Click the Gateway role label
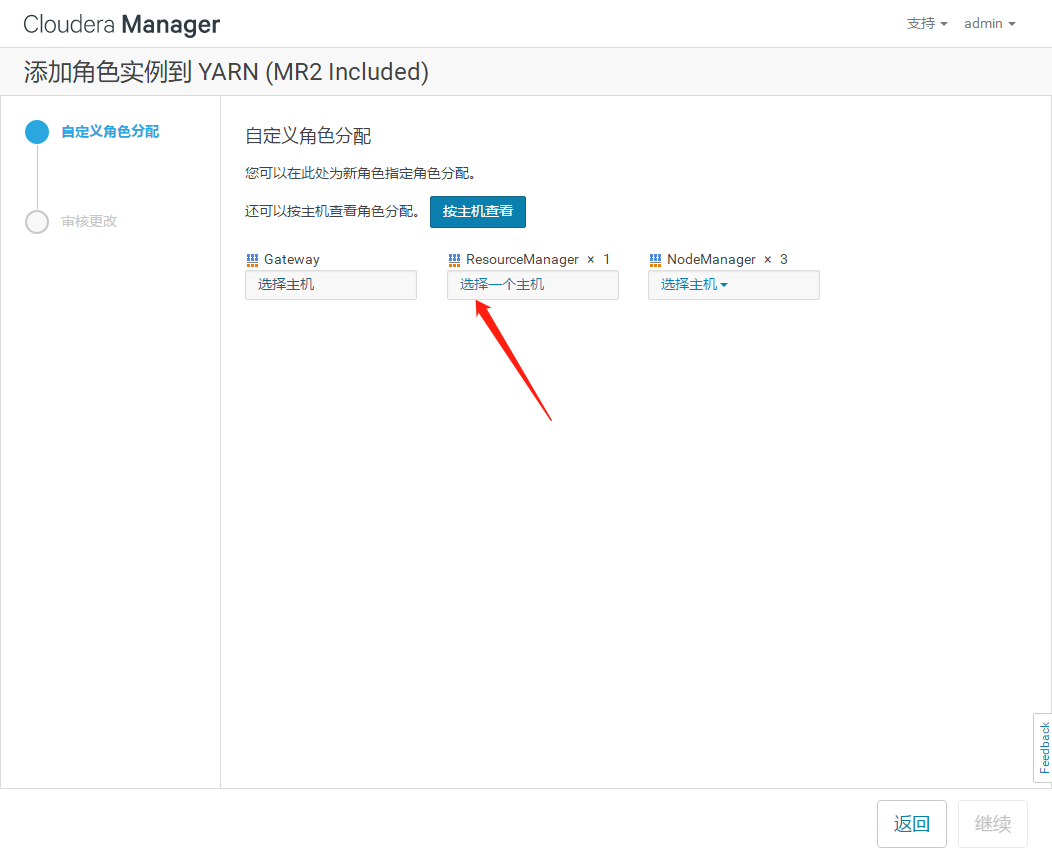 point(292,260)
